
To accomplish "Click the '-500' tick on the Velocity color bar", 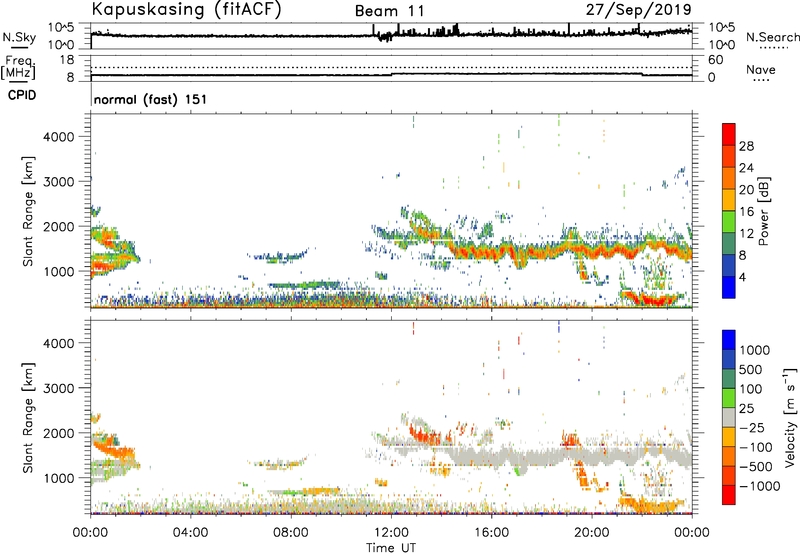I will click(x=756, y=467).
